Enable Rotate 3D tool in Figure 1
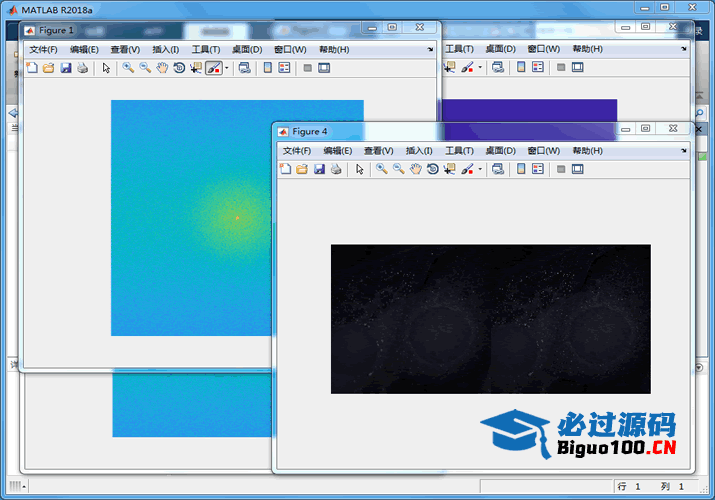 (x=179, y=68)
